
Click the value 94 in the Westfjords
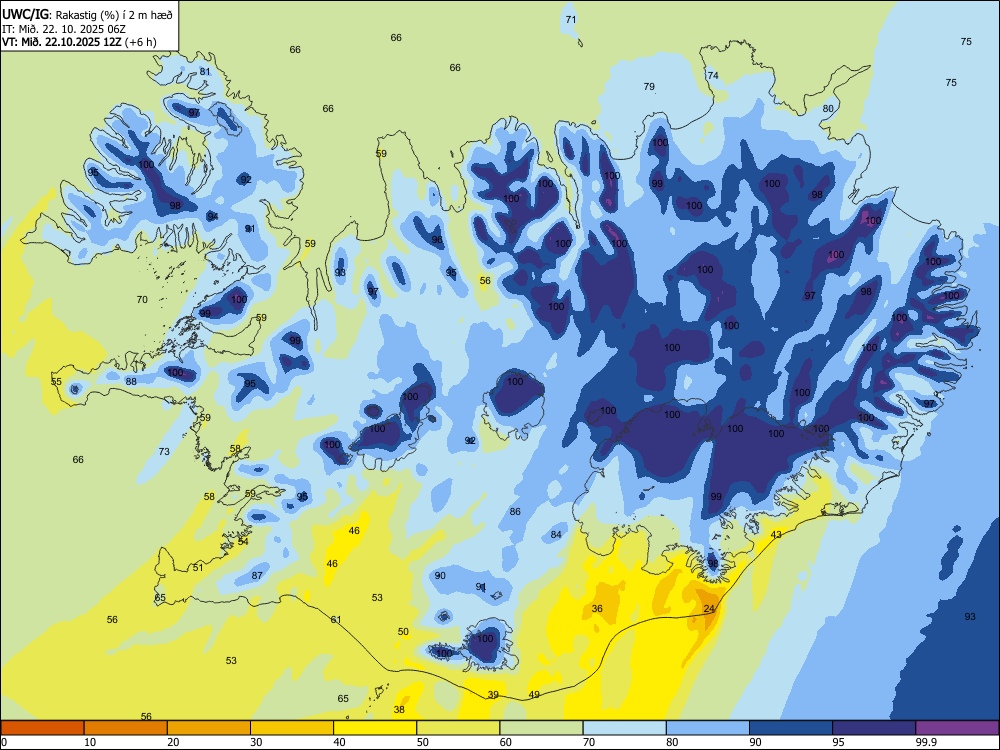[x=212, y=217]
